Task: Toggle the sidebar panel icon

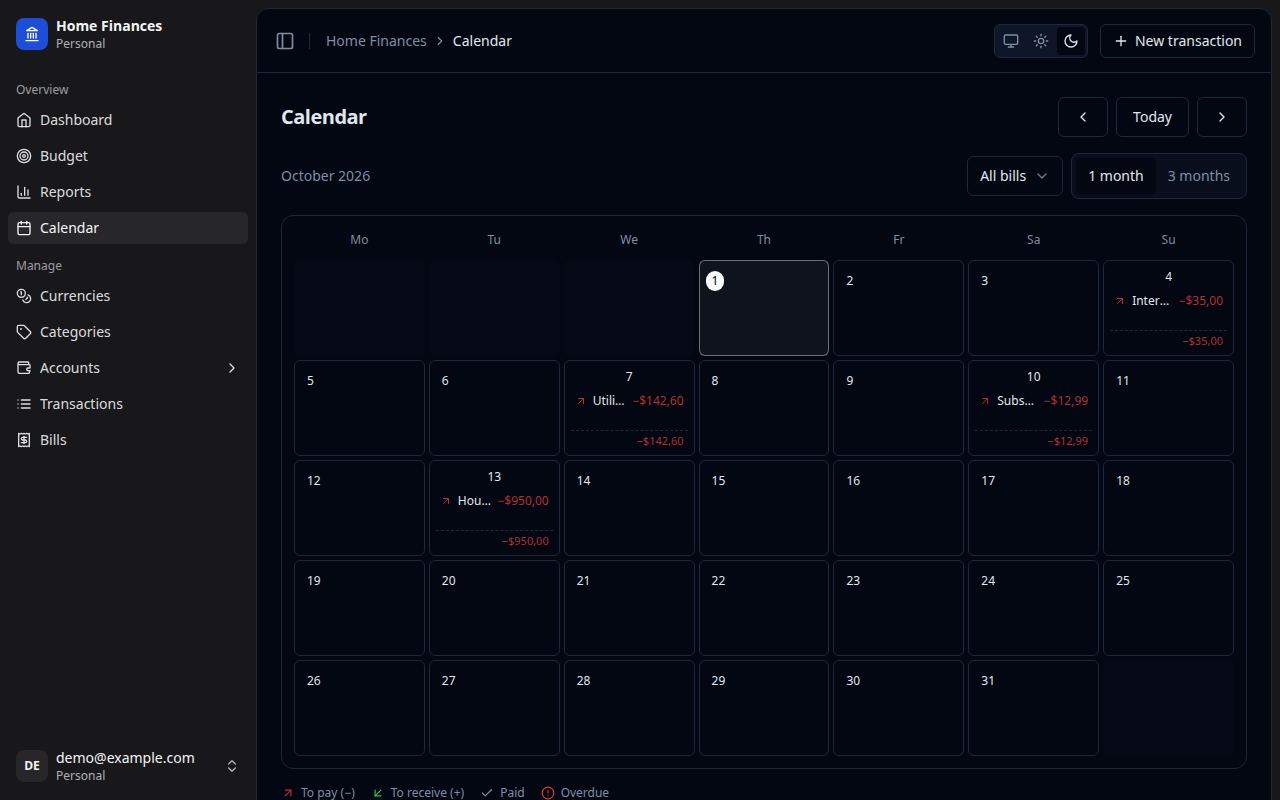Action: pos(285,41)
